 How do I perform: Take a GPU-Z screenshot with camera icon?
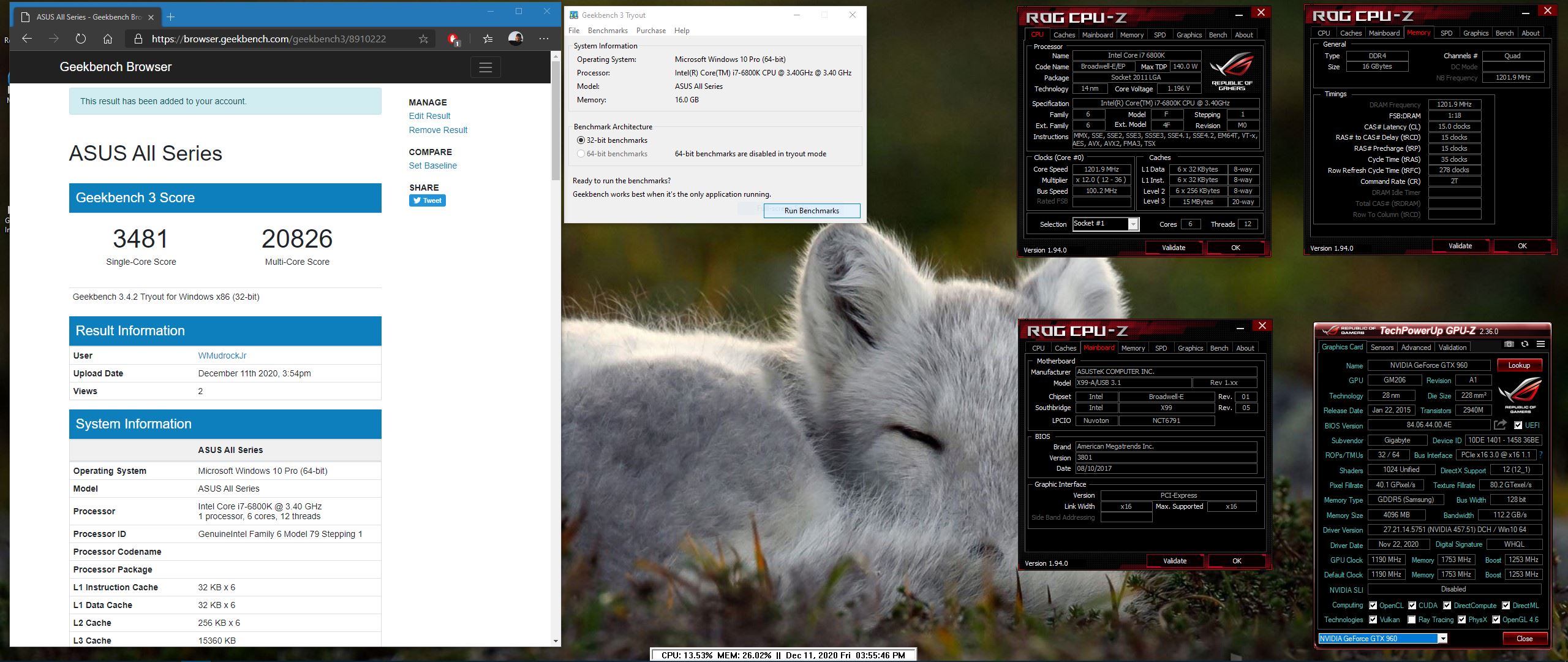tap(1509, 344)
